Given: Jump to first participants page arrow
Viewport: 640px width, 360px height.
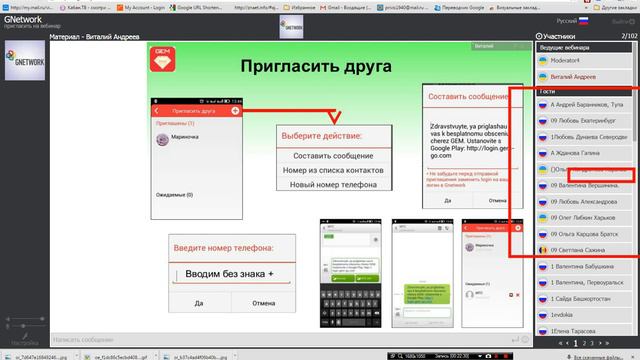Looking at the screenshot, I should pos(560,343).
